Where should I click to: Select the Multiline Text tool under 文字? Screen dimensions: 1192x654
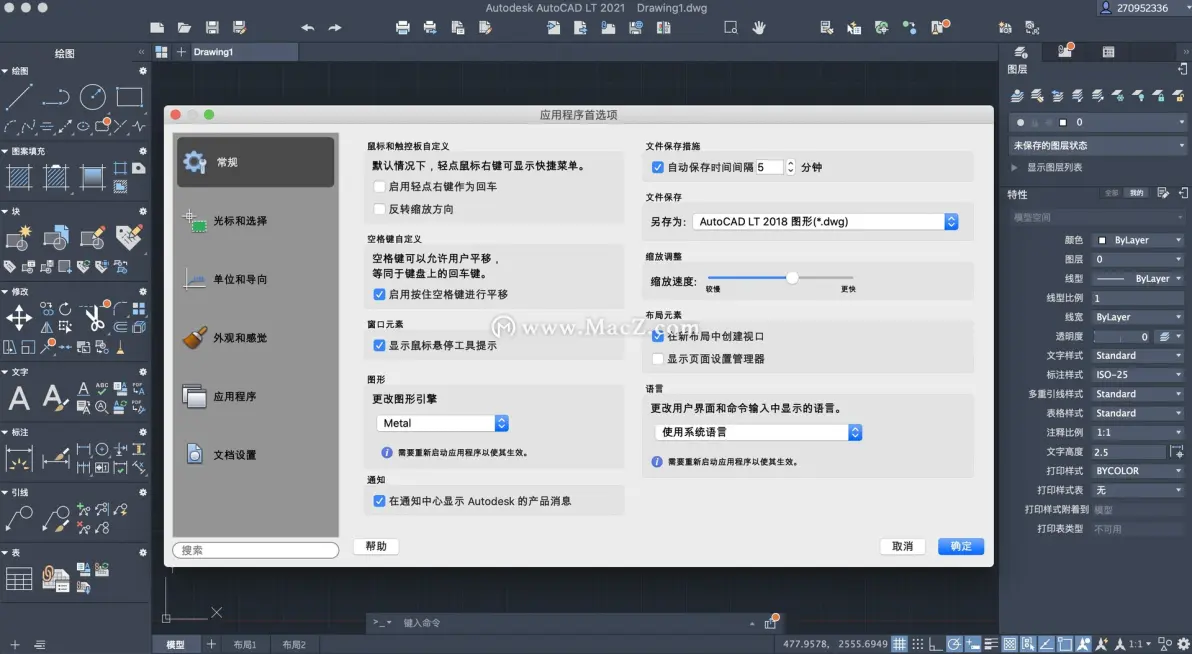point(18,398)
